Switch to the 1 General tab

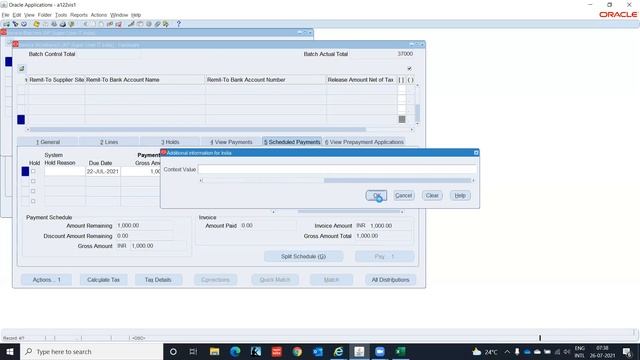point(48,142)
